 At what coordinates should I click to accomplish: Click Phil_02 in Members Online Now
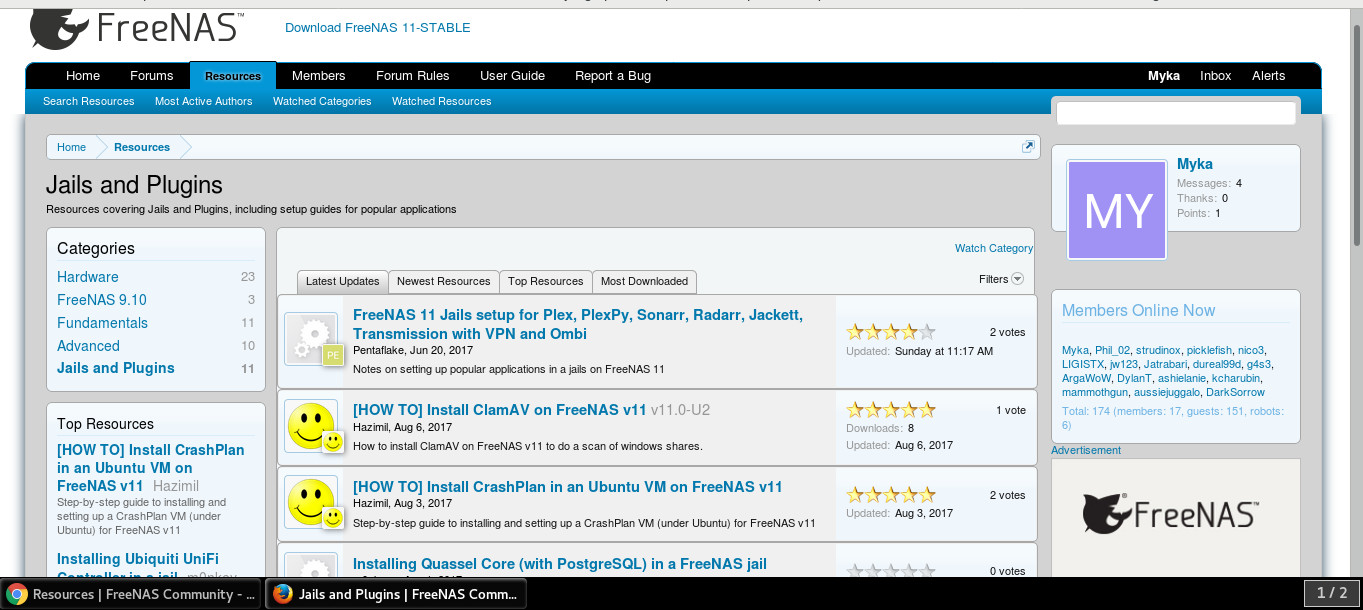(x=1112, y=350)
